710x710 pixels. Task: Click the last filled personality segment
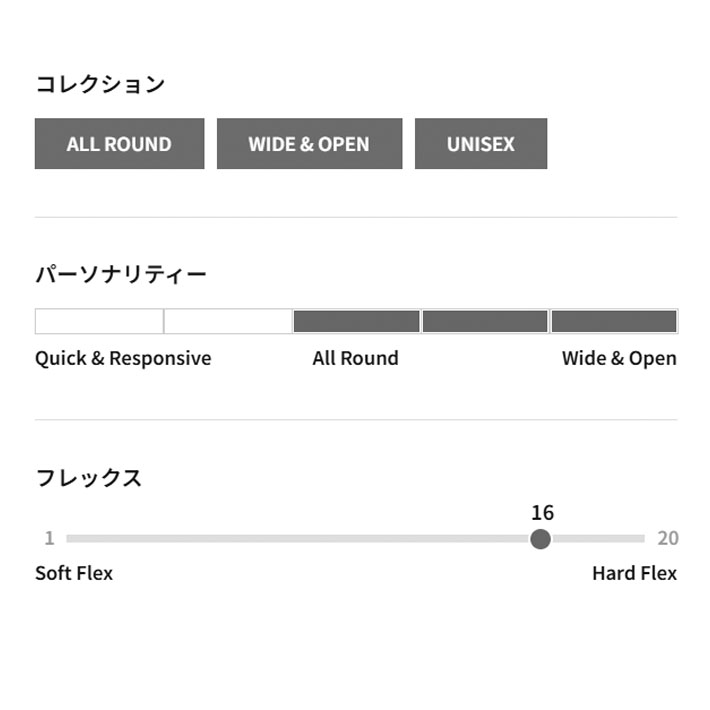(x=614, y=321)
